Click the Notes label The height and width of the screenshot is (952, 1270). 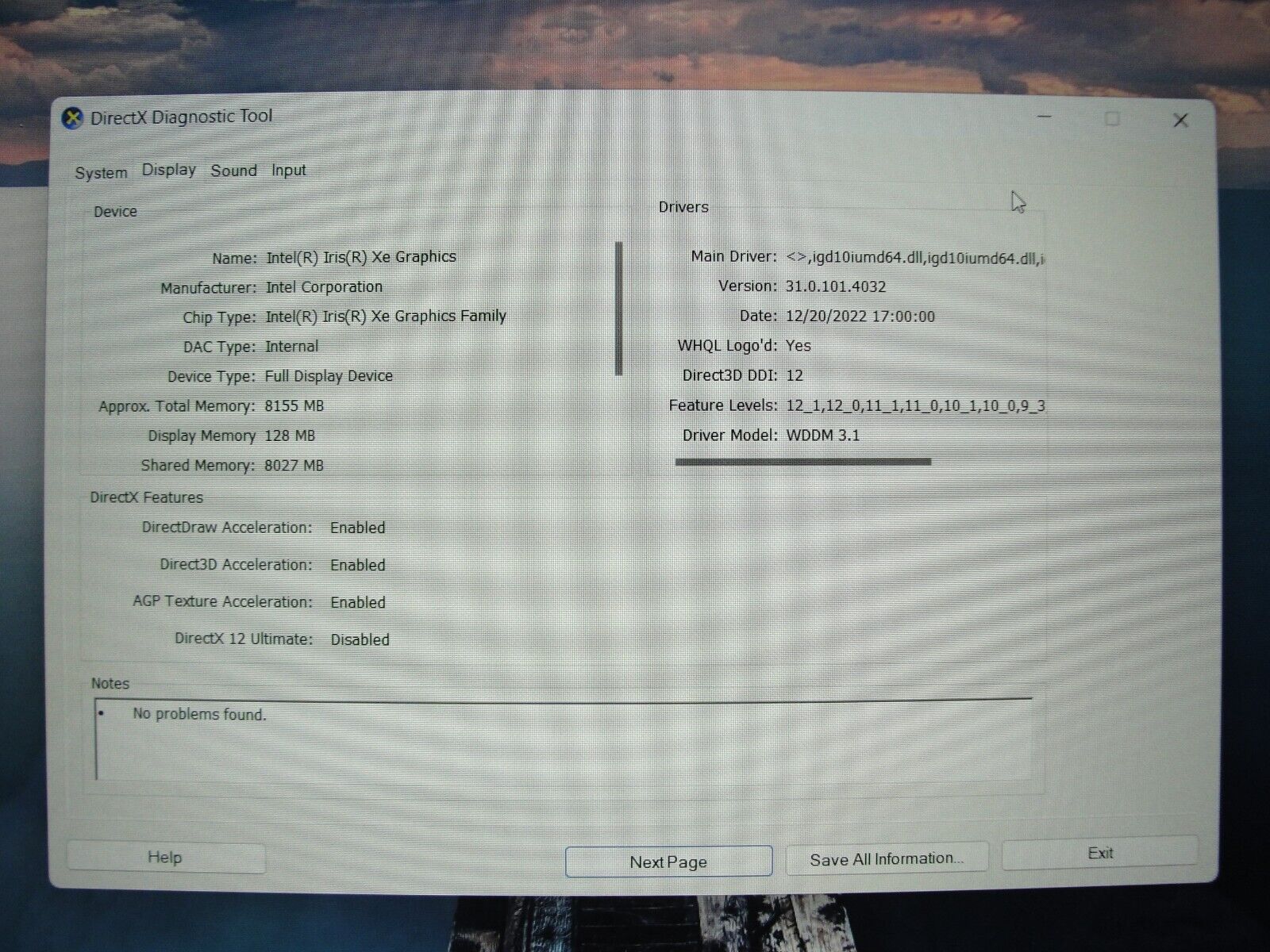coord(110,684)
